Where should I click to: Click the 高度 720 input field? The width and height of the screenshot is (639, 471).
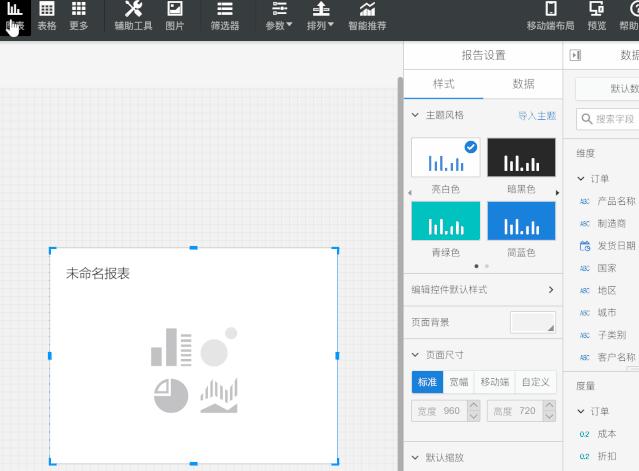click(515, 411)
